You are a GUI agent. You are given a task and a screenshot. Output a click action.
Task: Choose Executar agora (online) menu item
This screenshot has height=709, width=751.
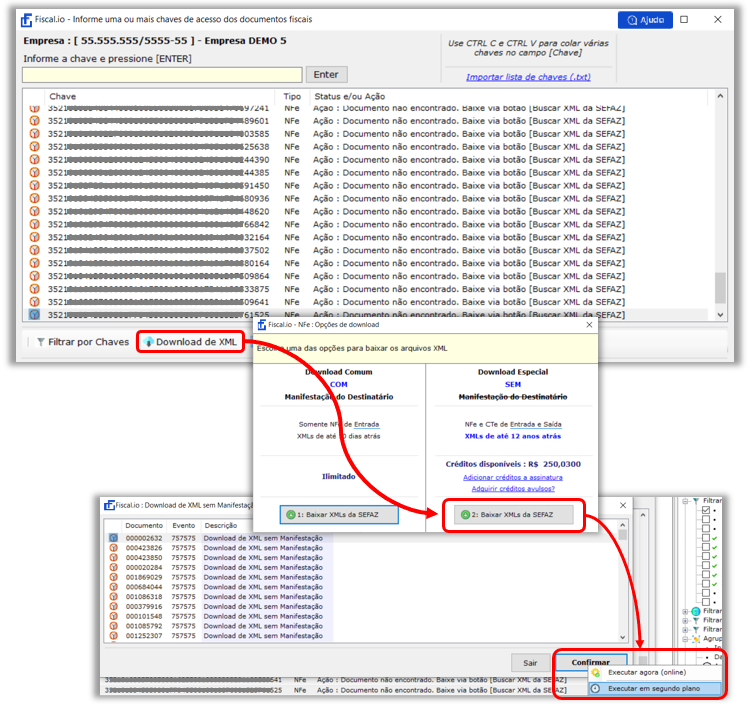click(x=654, y=673)
